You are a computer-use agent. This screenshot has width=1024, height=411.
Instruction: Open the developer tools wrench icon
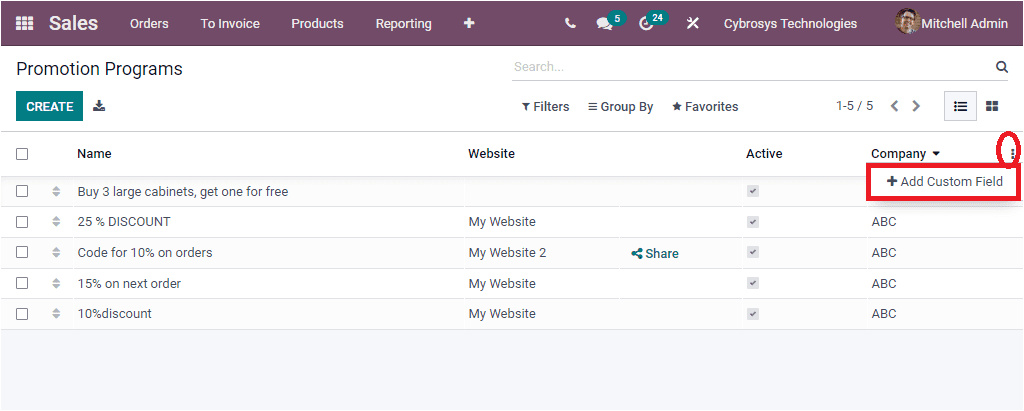click(x=692, y=24)
